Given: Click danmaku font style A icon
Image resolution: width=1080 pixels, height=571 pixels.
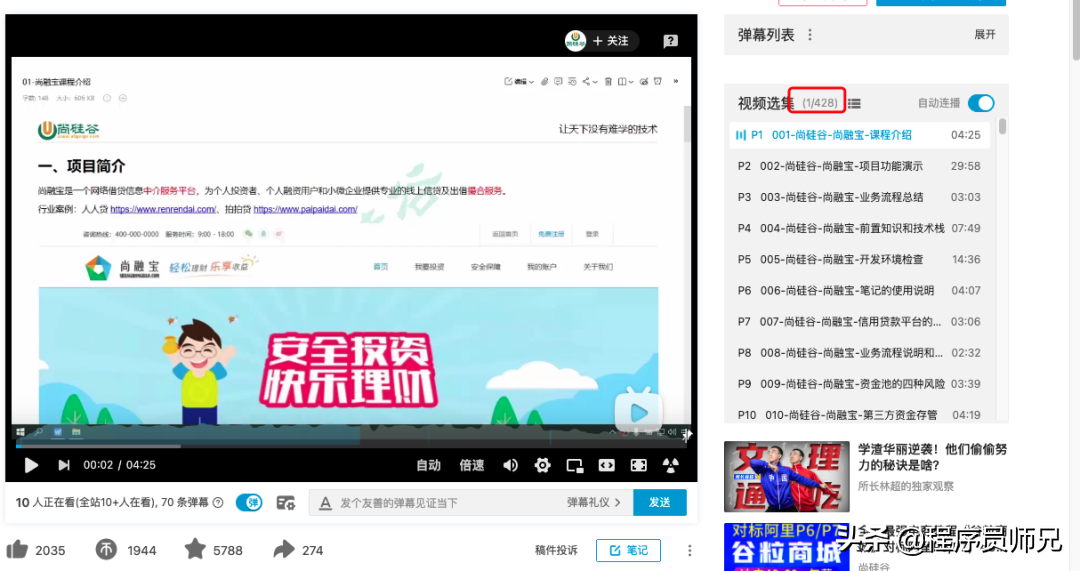Looking at the screenshot, I should (325, 503).
